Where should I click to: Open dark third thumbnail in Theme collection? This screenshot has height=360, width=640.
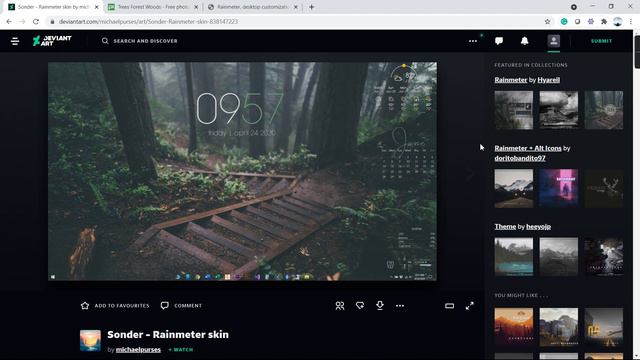604,257
